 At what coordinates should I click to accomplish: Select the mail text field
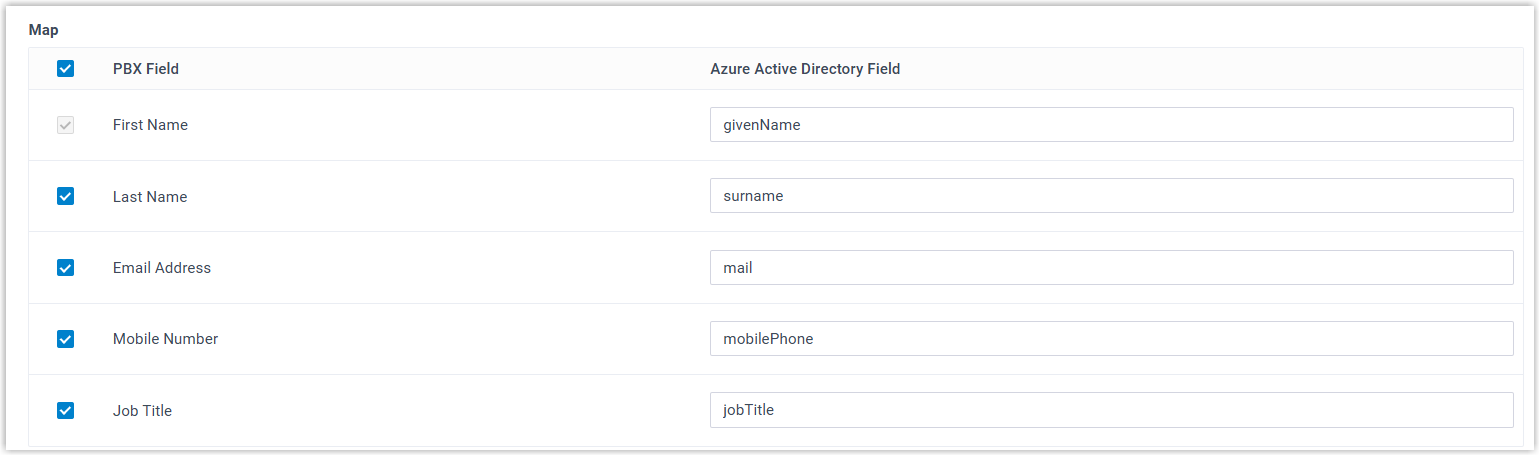1110,267
